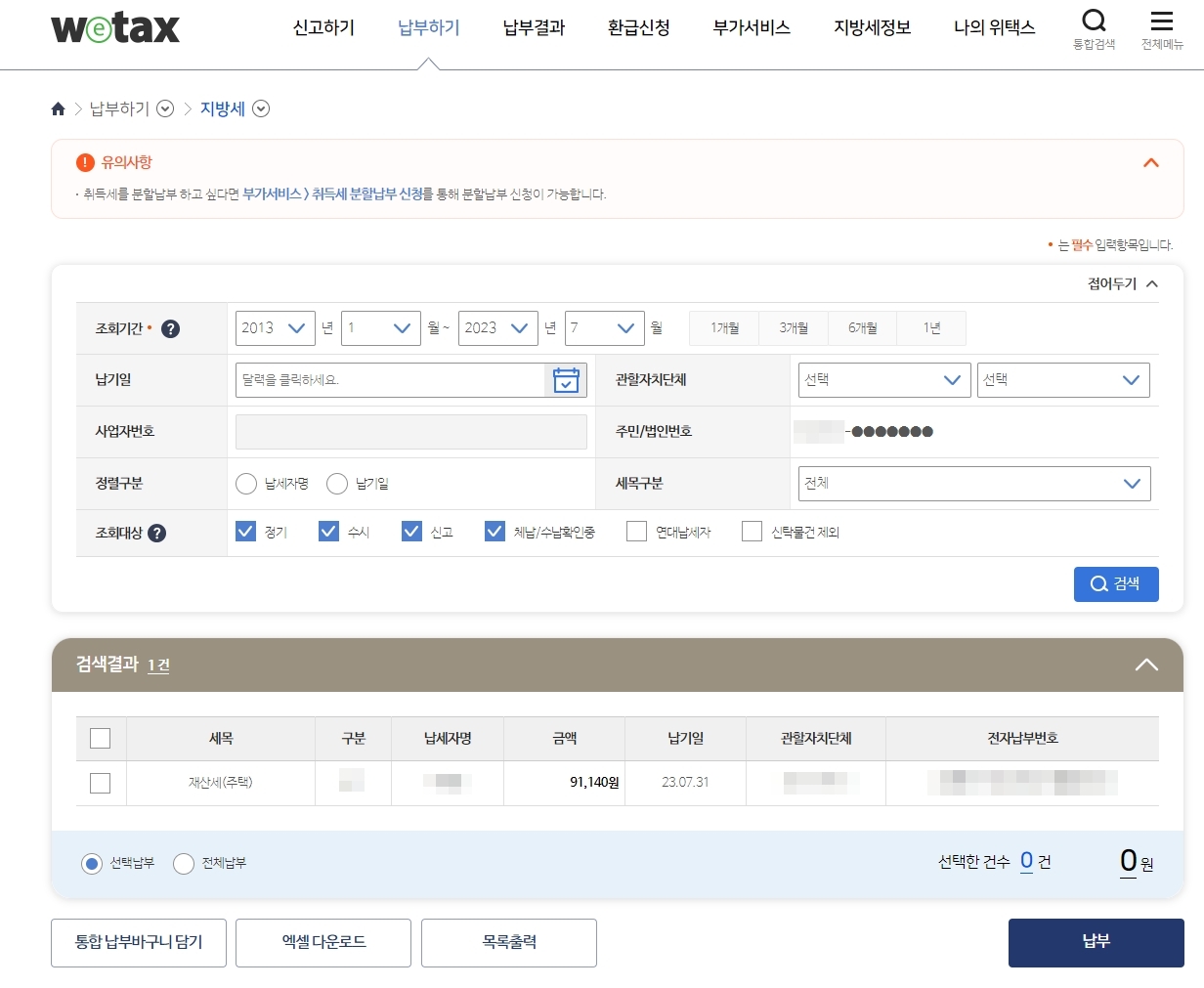Select the 납세자명 sort radio button
The image size is (1204, 988).
click(246, 484)
